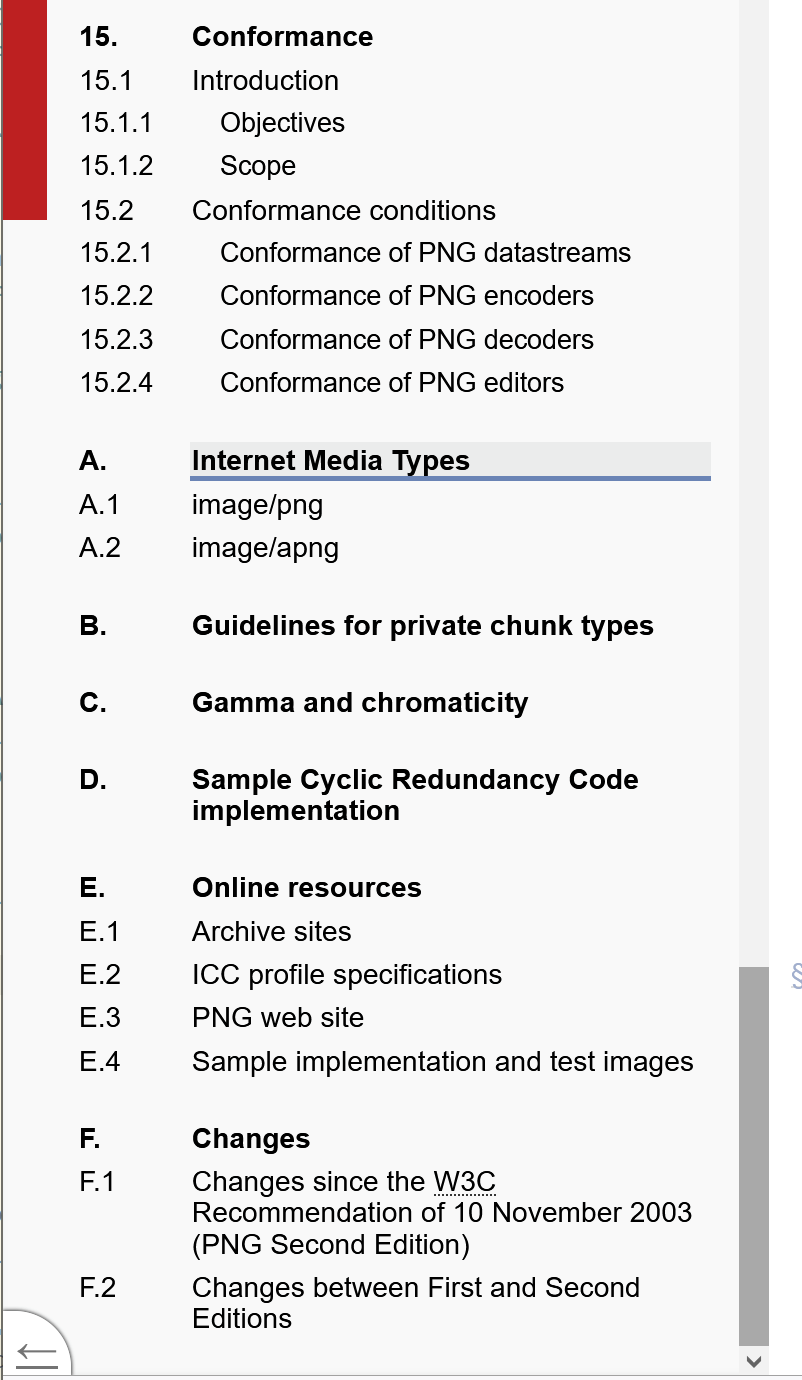Open A.2 image/apng
The image size is (802, 1380).
265,548
